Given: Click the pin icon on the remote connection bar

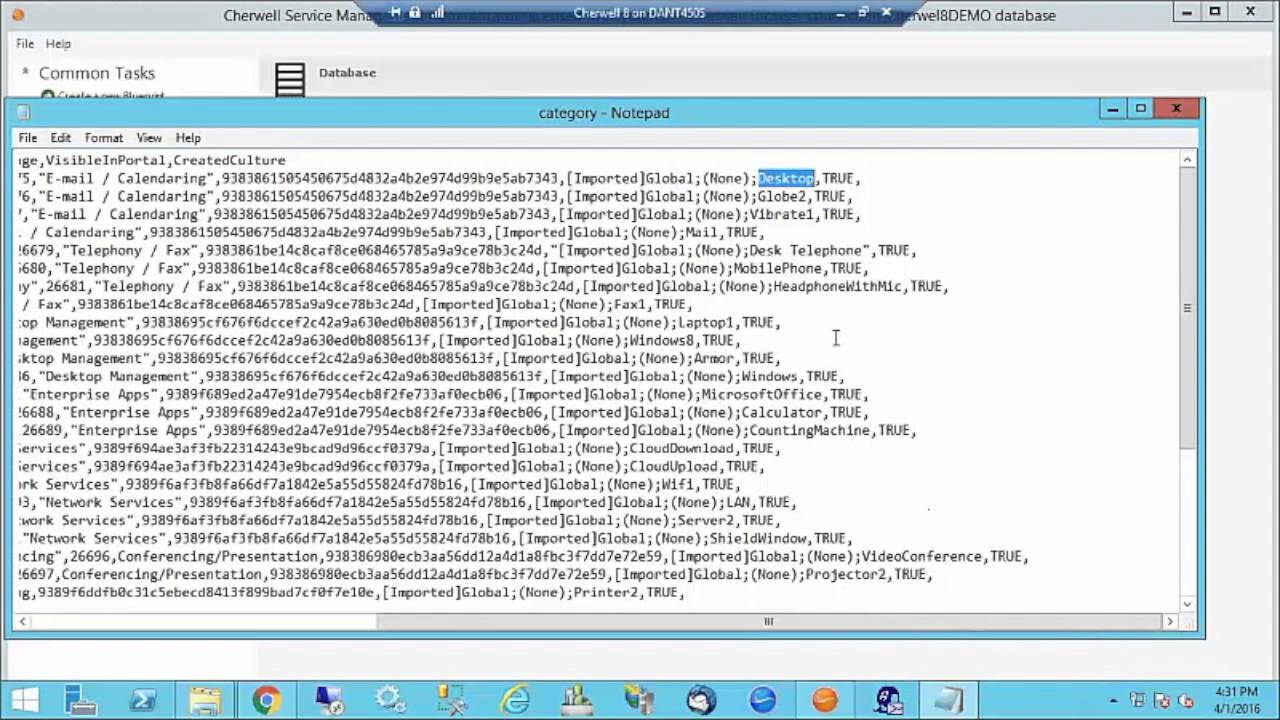Looking at the screenshot, I should point(394,13).
